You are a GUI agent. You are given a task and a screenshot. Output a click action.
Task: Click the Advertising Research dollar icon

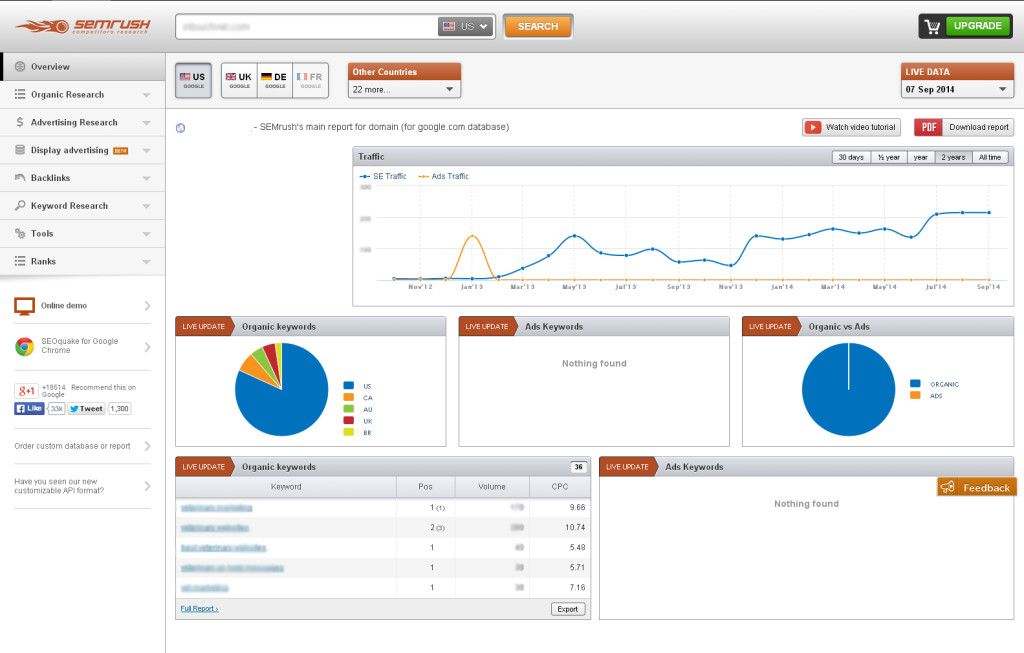[x=20, y=122]
